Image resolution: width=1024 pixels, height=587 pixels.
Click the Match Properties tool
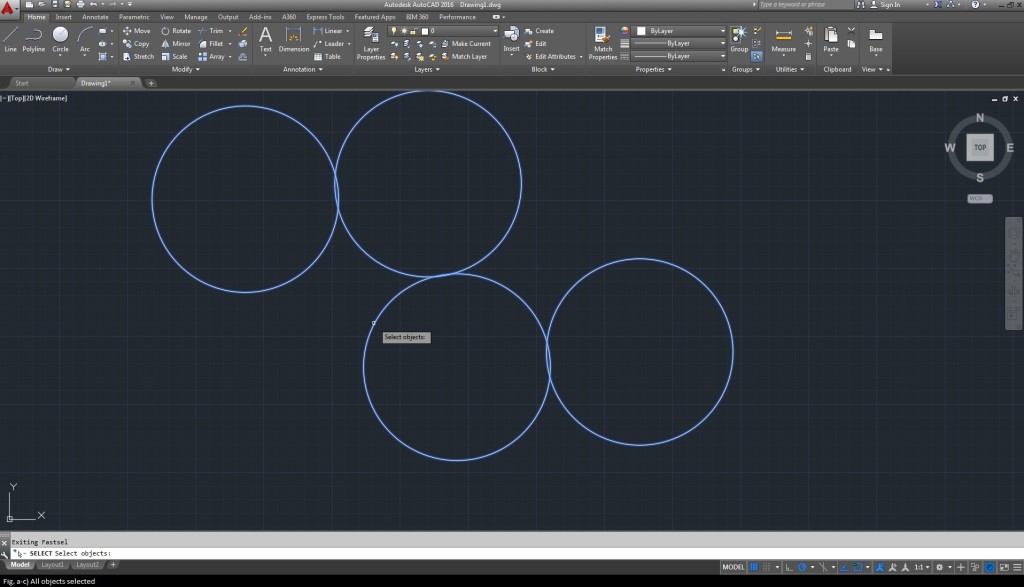click(x=603, y=42)
